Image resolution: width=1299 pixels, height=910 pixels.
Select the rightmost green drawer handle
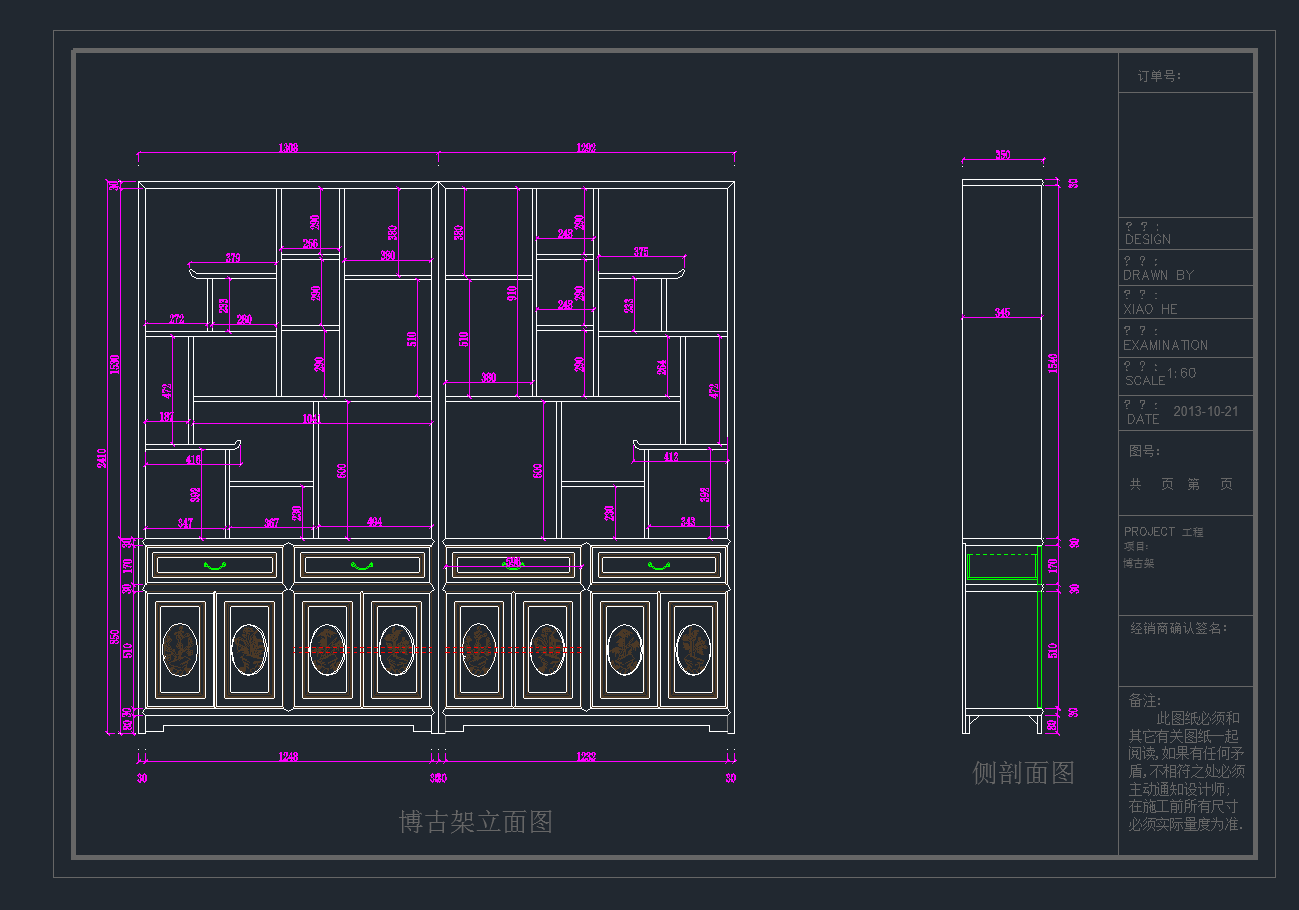point(659,565)
